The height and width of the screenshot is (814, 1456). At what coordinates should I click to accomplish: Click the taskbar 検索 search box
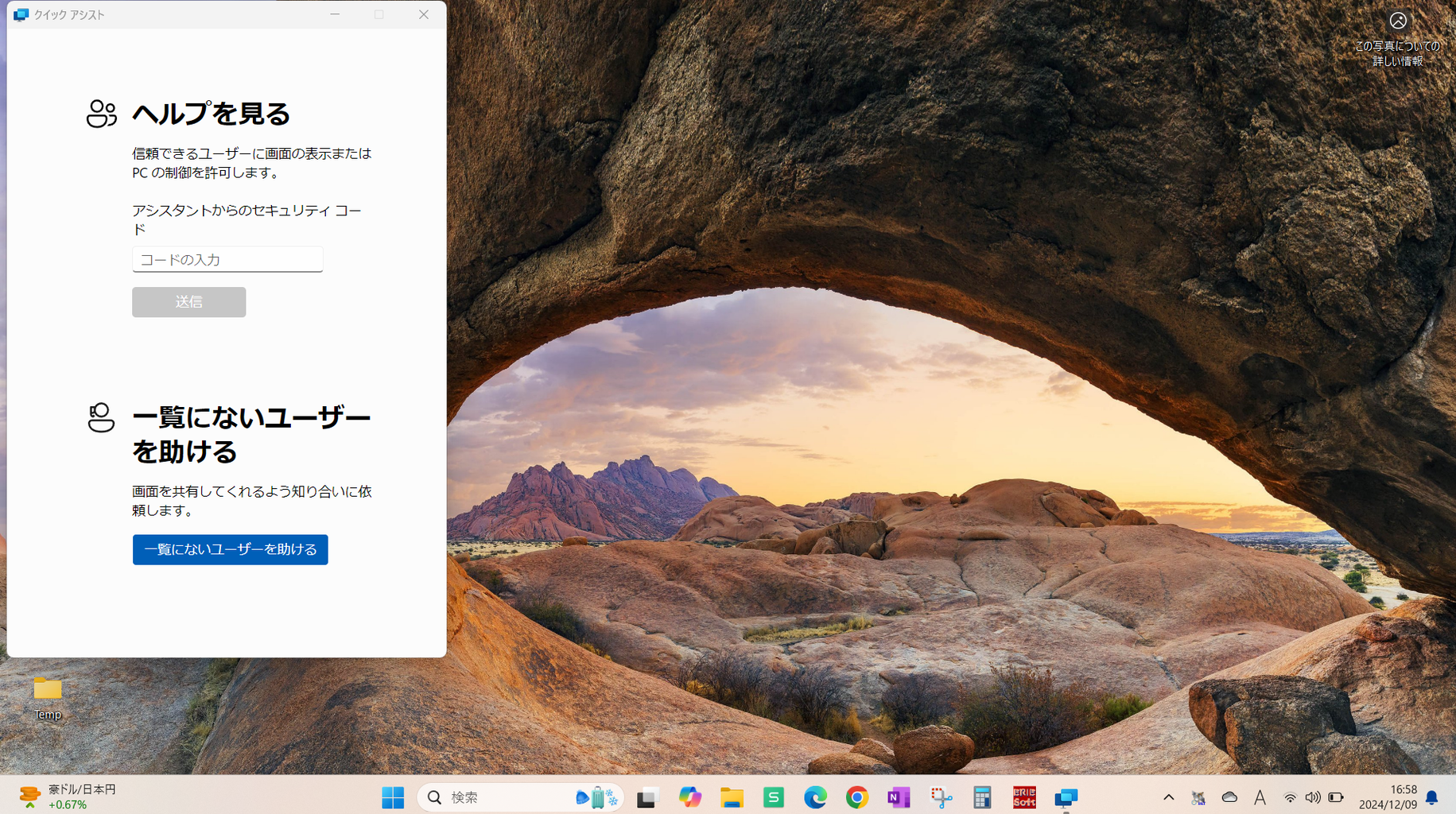point(520,797)
